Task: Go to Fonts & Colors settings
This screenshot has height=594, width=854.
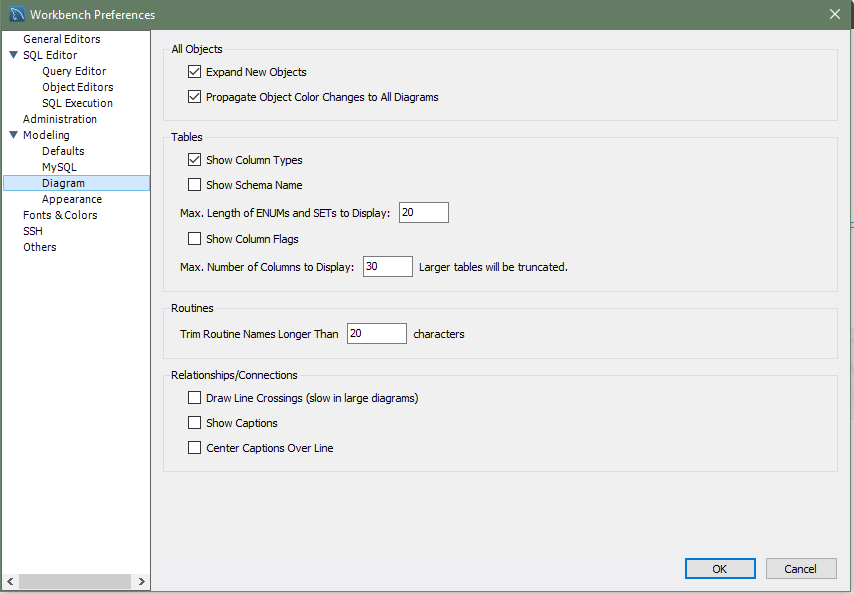Action: click(x=60, y=215)
